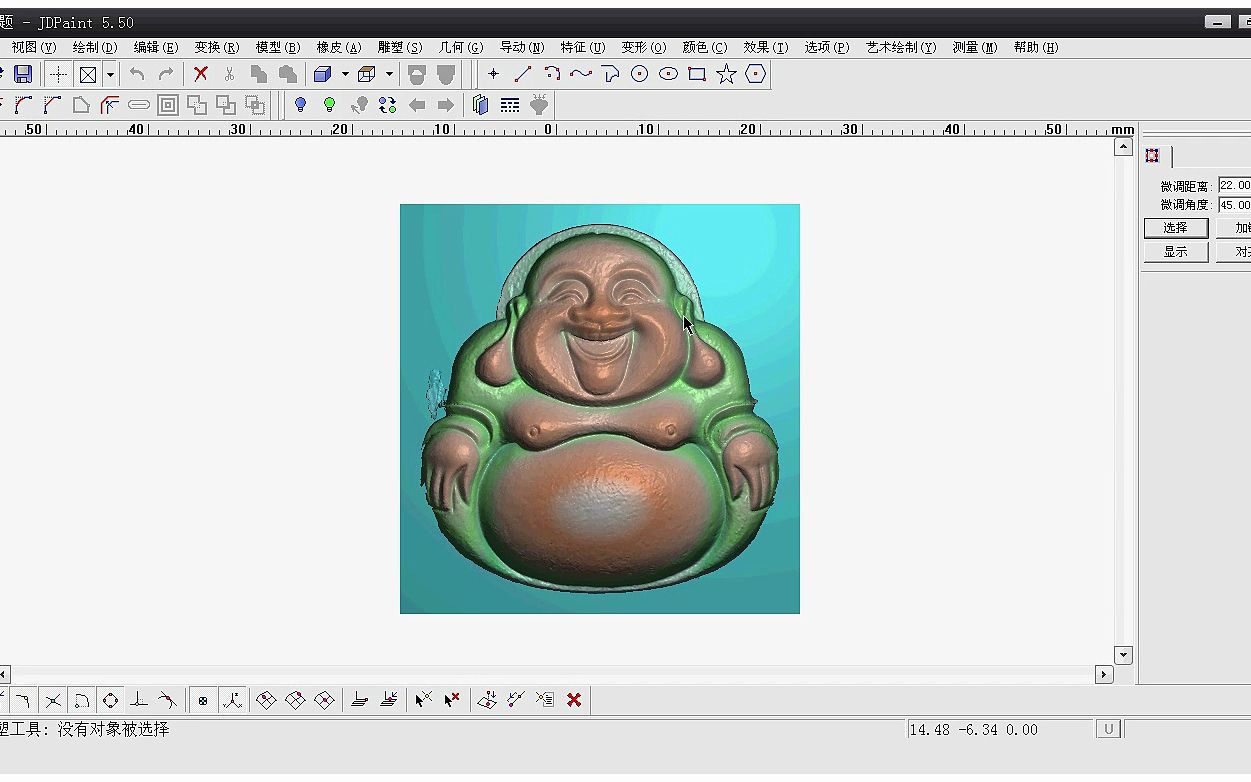Open the 雕塑(S) menu

tap(400, 47)
